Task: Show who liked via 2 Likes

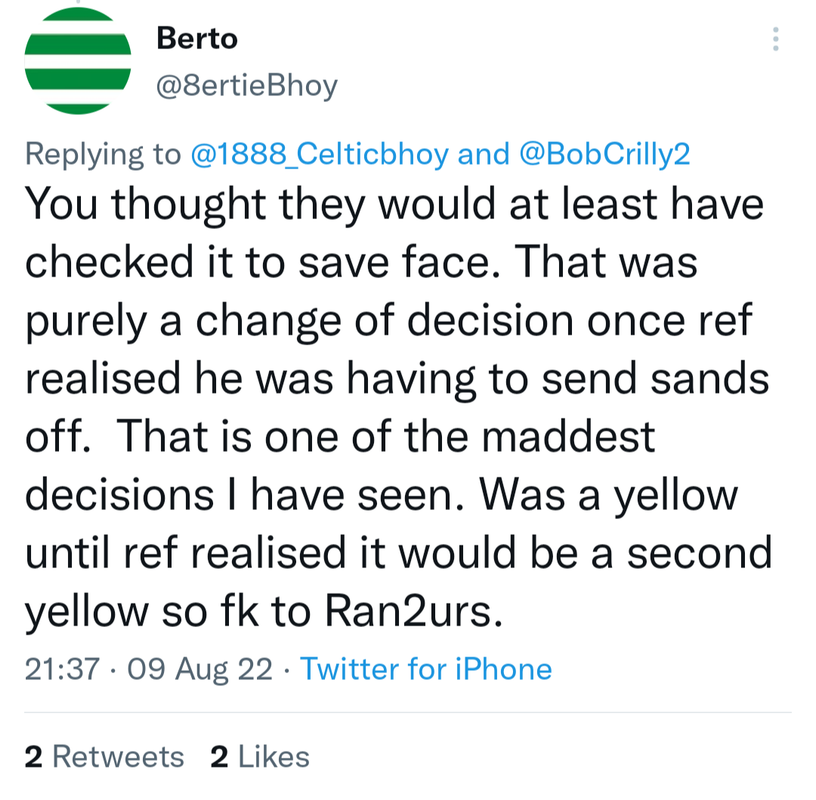Action: 260,757
